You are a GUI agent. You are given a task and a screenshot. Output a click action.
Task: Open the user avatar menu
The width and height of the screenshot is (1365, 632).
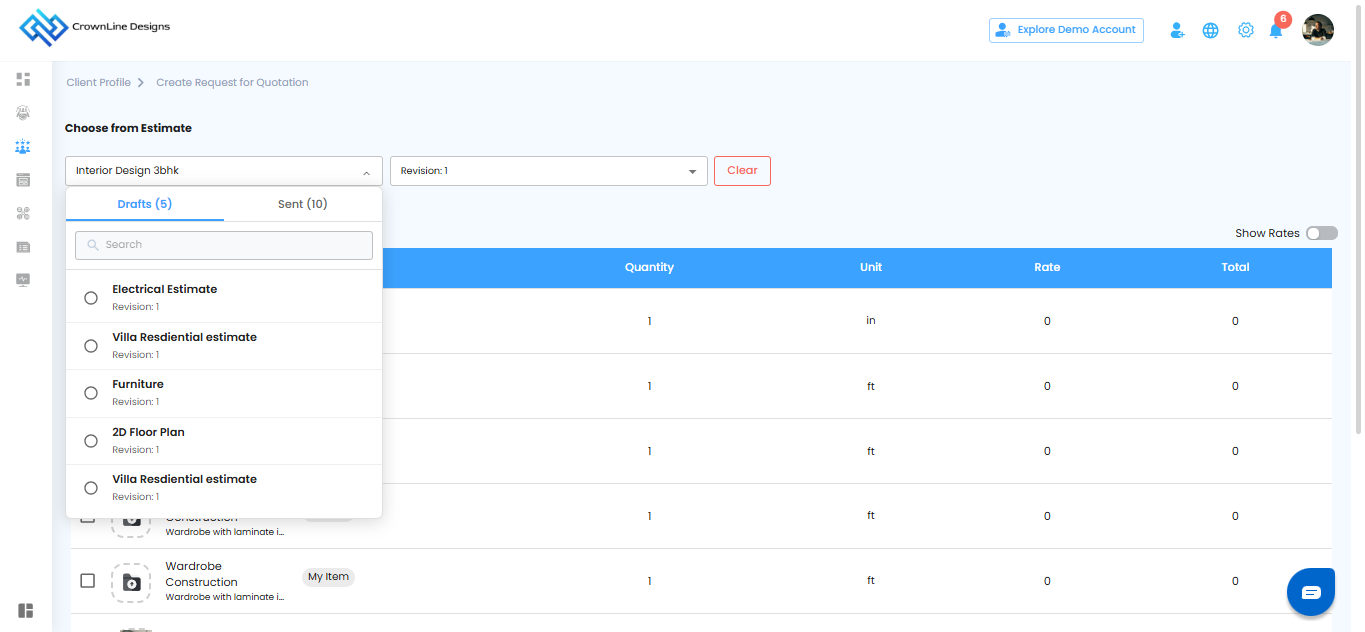1318,30
